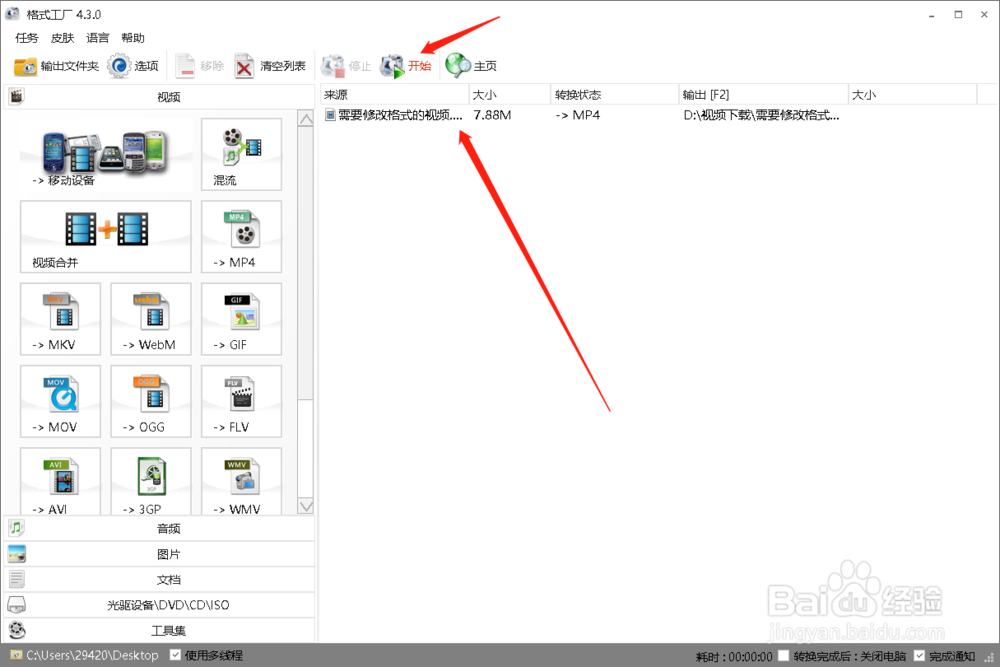The image size is (1000, 667).
Task: Expand the 图片 picture category panel
Action: [159, 553]
